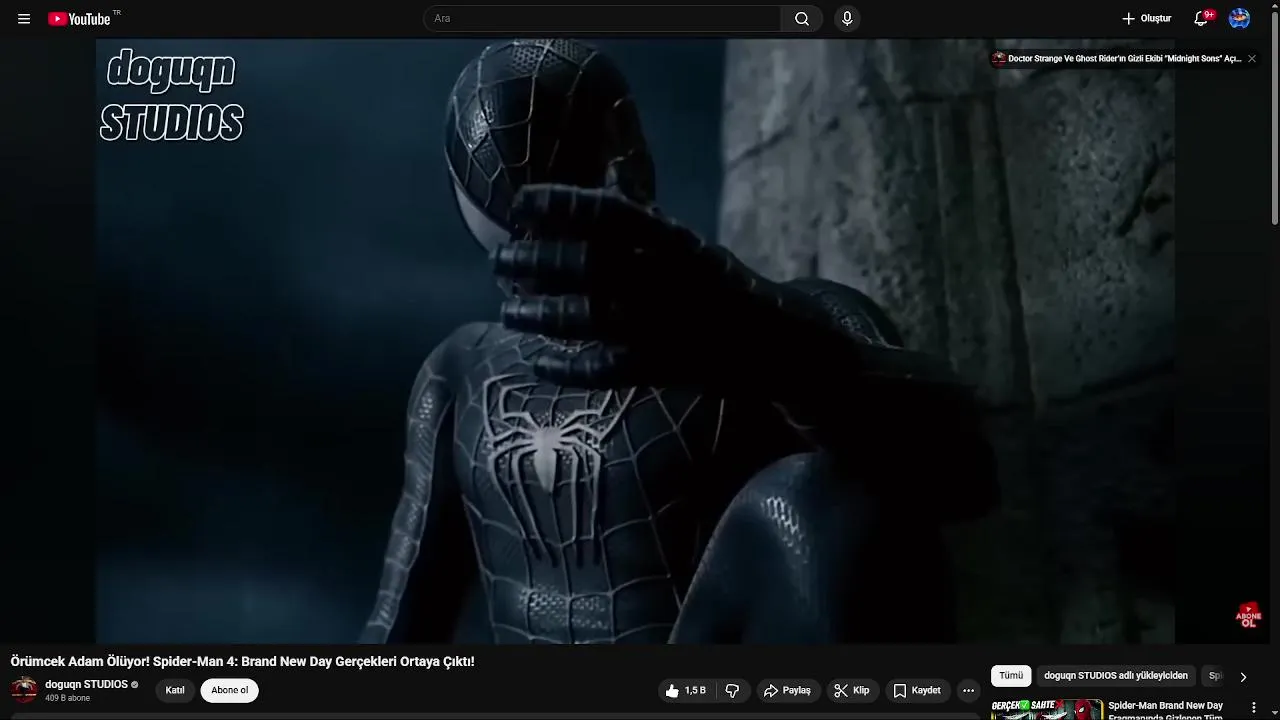This screenshot has width=1280, height=720.
Task: Open doguqn STUDIOS channel avatar
Action: click(x=24, y=690)
